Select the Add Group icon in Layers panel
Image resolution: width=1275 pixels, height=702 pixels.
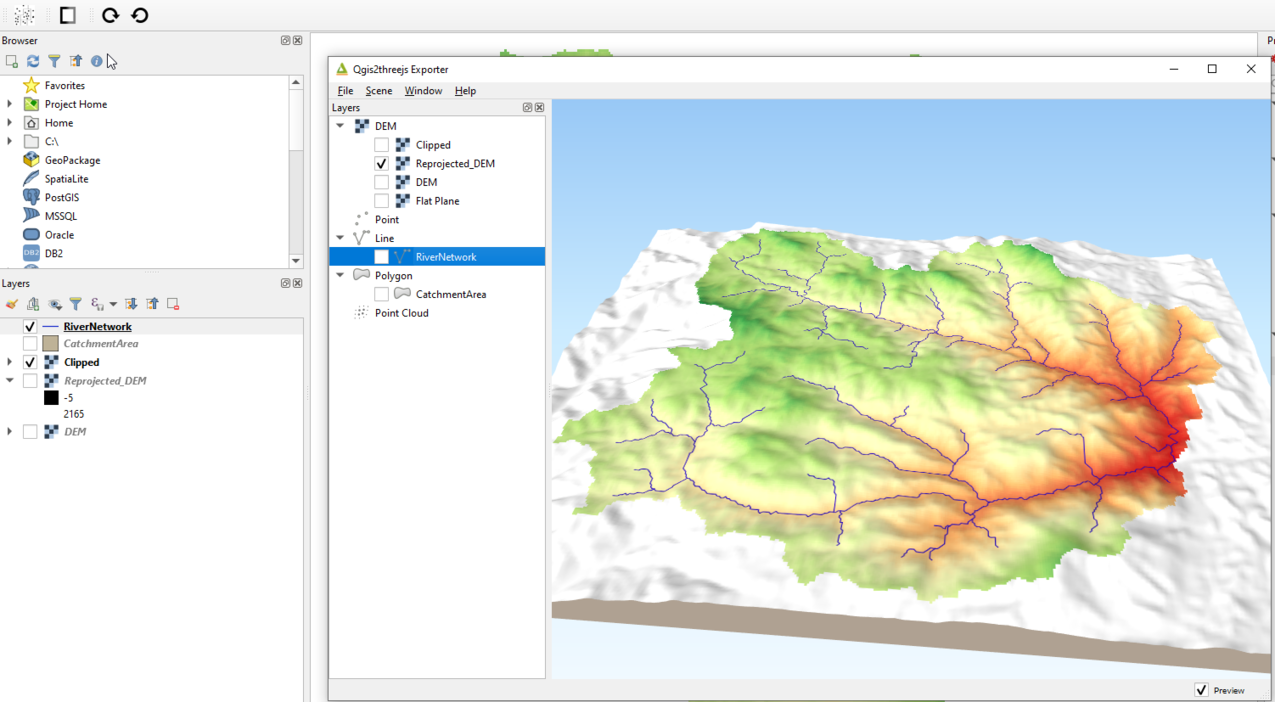coord(32,304)
